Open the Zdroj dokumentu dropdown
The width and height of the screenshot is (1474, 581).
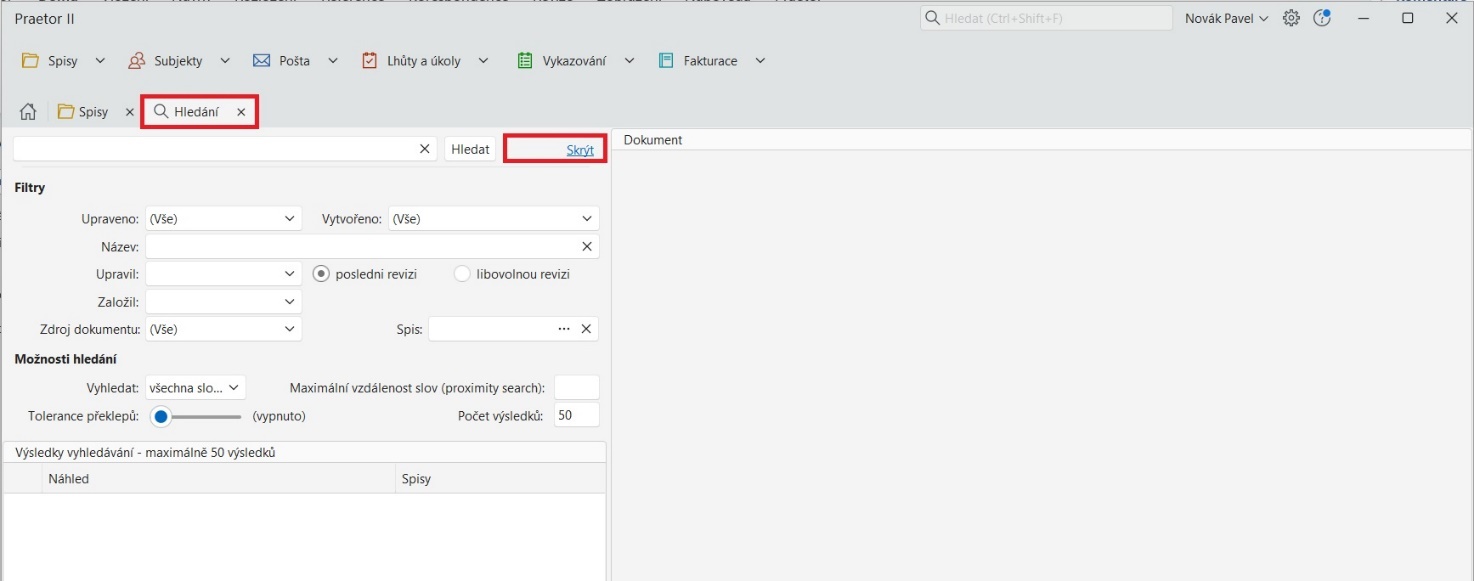pos(223,329)
